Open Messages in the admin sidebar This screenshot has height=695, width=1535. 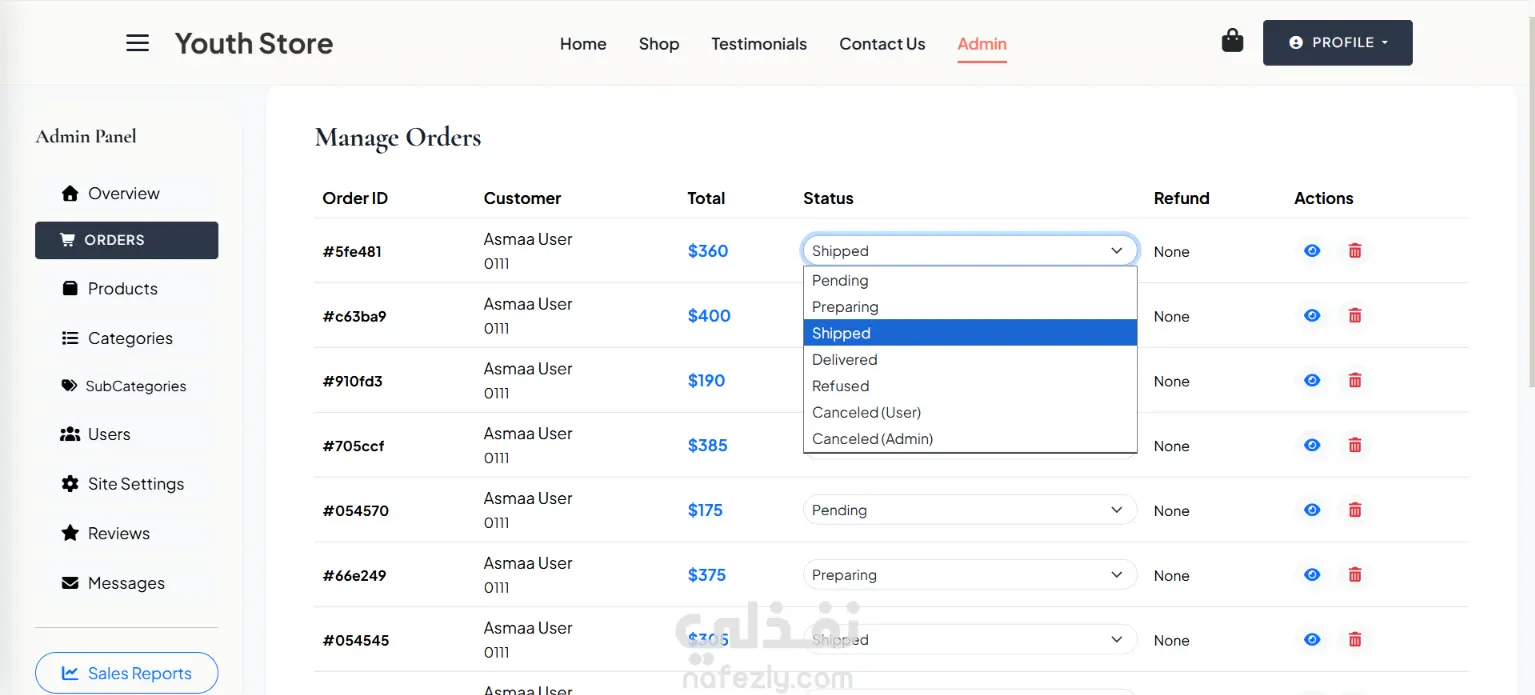[x=126, y=583]
